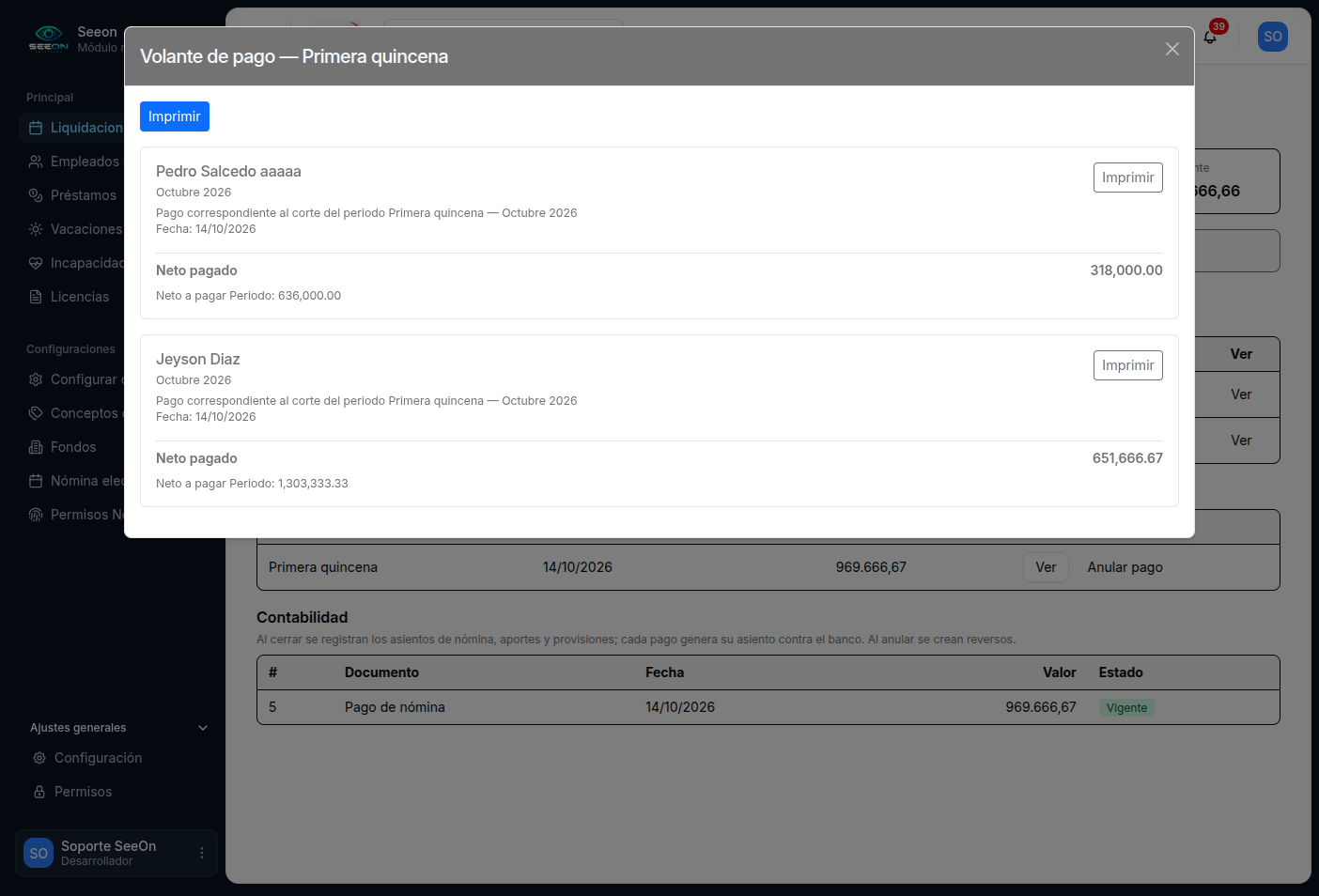The height and width of the screenshot is (896, 1319).
Task: Click the 651,666.67 net paid amount
Action: tap(1127, 458)
